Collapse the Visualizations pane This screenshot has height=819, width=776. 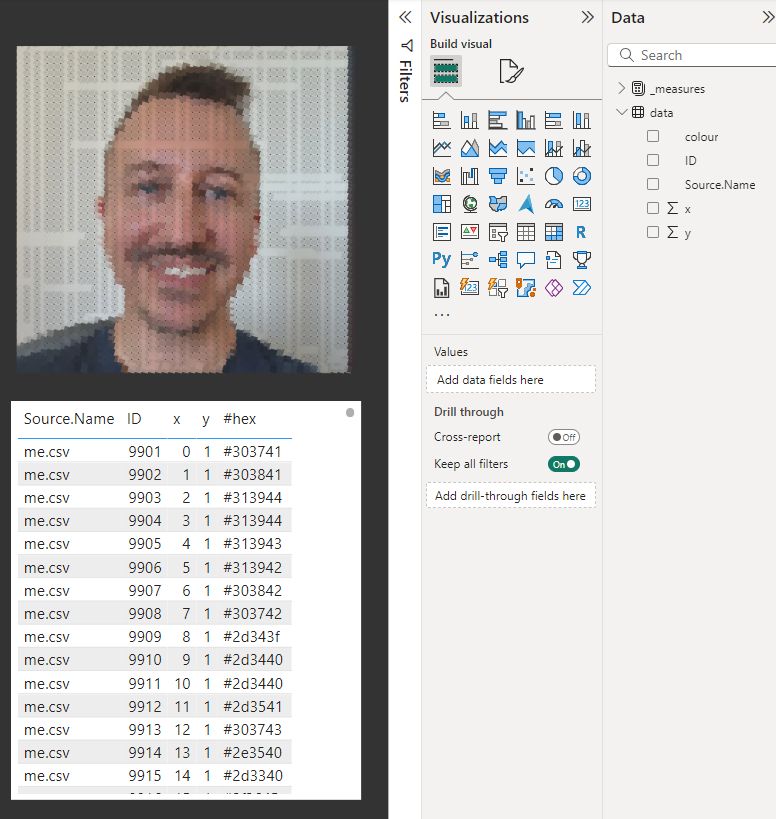pyautogui.click(x=587, y=17)
